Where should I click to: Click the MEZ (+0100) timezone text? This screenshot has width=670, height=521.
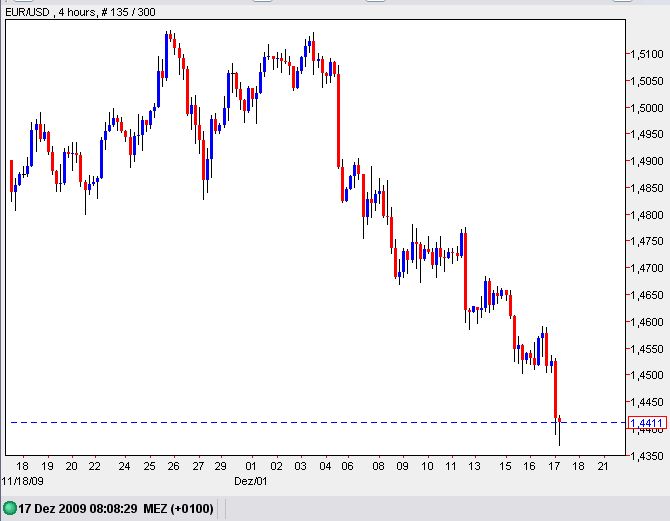pos(178,509)
